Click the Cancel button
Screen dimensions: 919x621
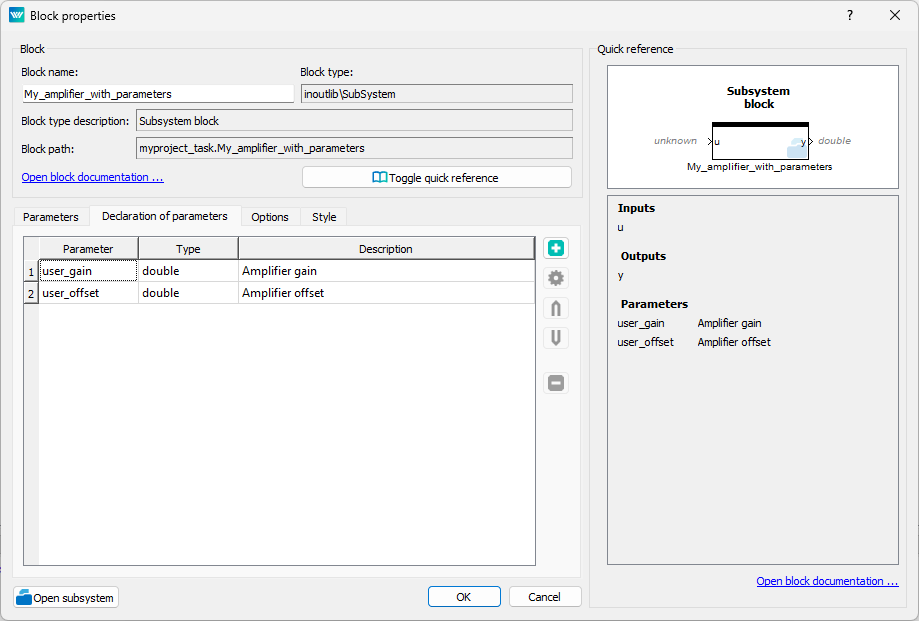coord(545,597)
